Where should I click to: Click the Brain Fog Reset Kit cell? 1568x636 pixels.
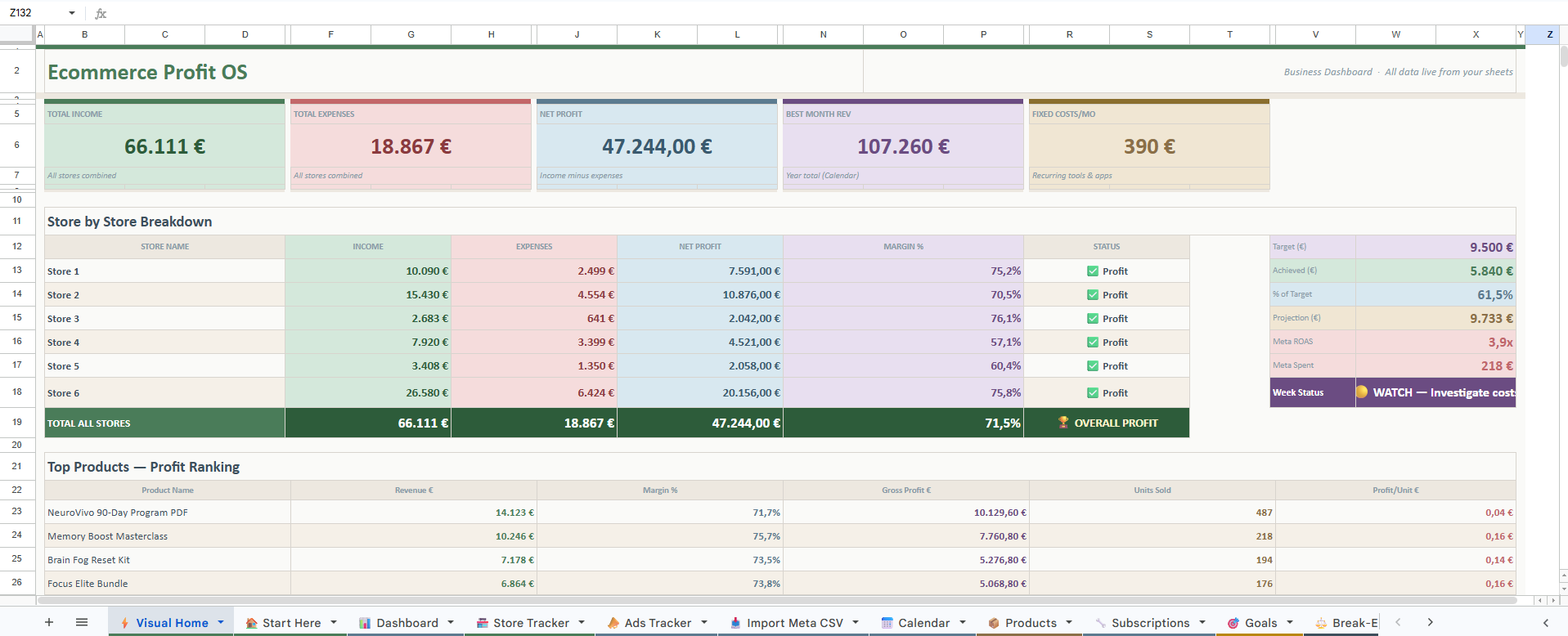tap(168, 560)
